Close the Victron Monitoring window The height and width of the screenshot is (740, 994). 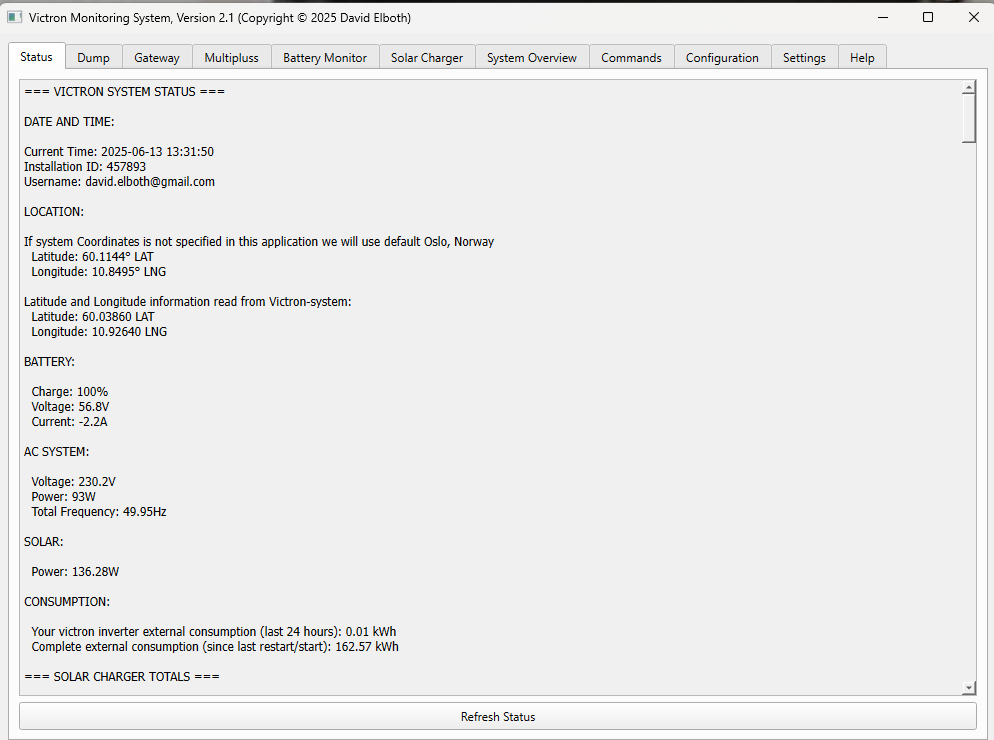coord(974,17)
